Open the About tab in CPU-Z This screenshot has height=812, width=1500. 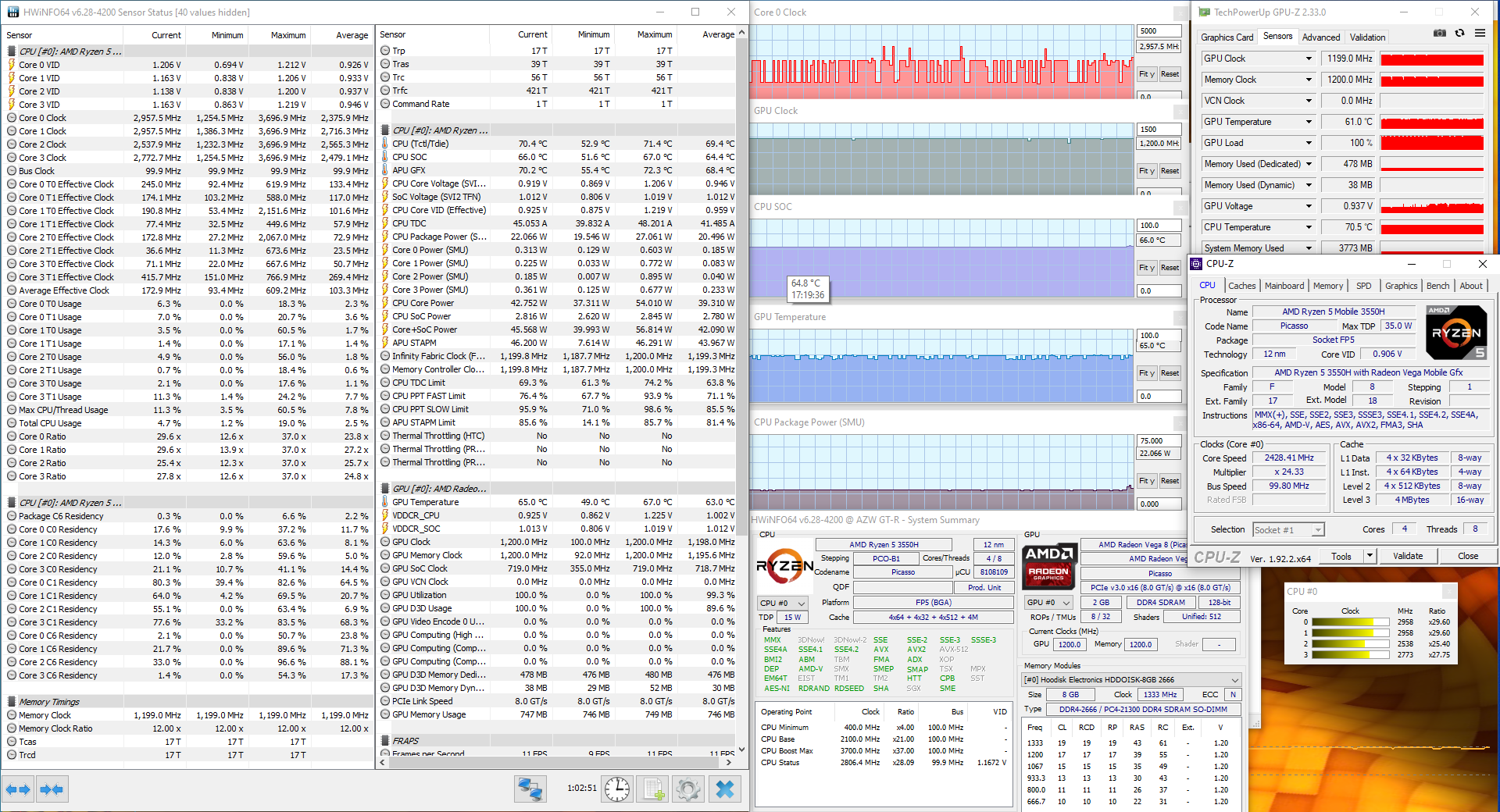pos(1471,286)
